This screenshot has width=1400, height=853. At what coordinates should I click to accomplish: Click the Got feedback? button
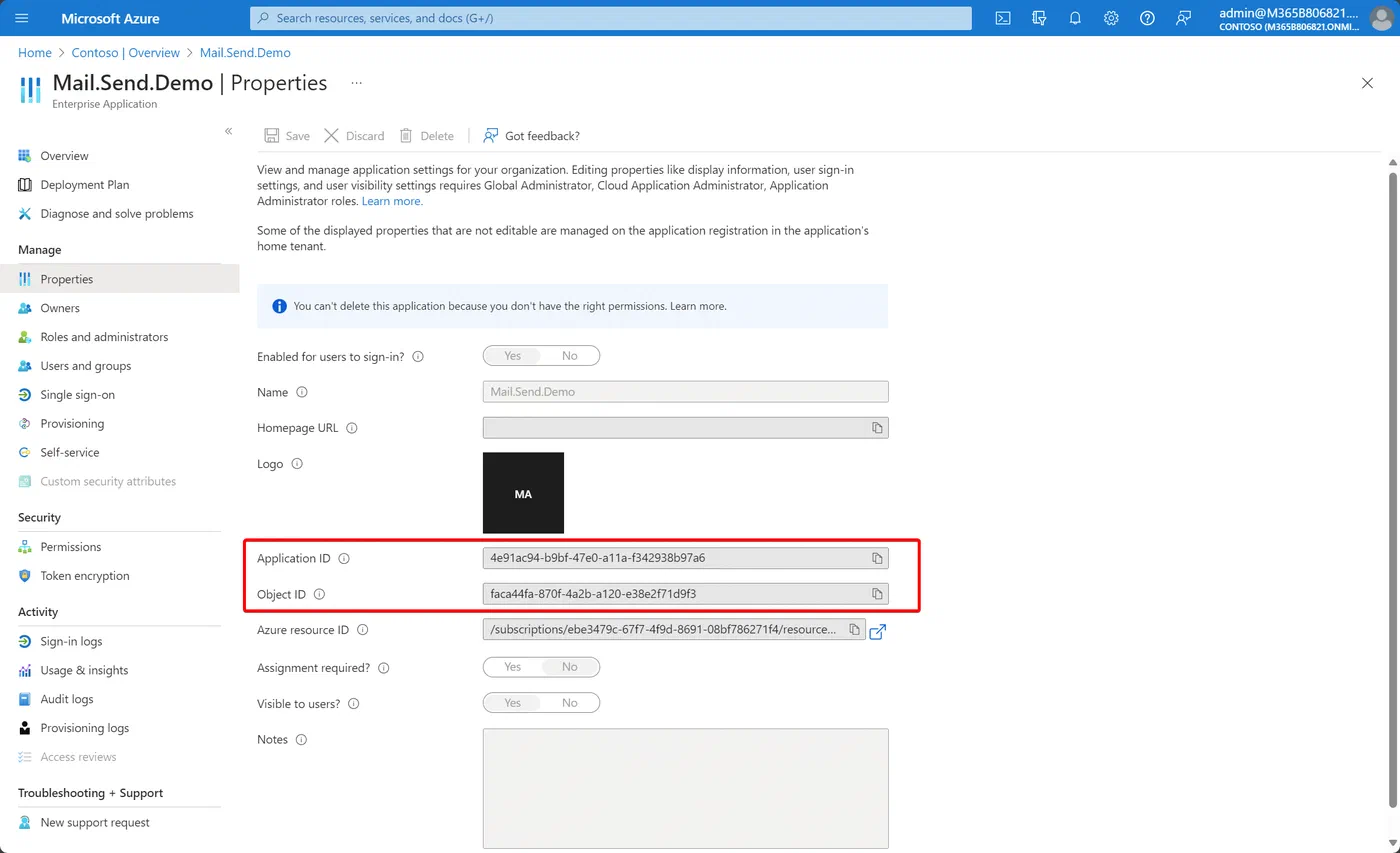click(x=531, y=136)
